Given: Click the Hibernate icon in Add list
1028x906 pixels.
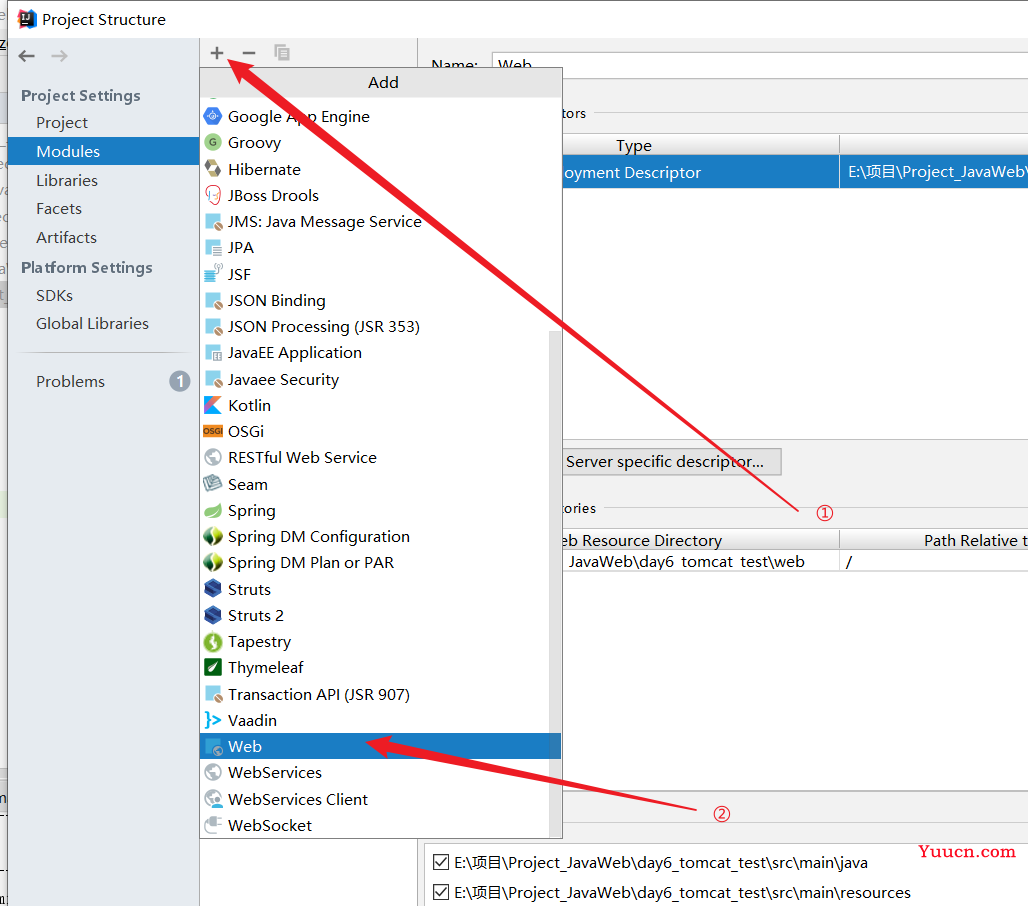Looking at the screenshot, I should coord(213,169).
